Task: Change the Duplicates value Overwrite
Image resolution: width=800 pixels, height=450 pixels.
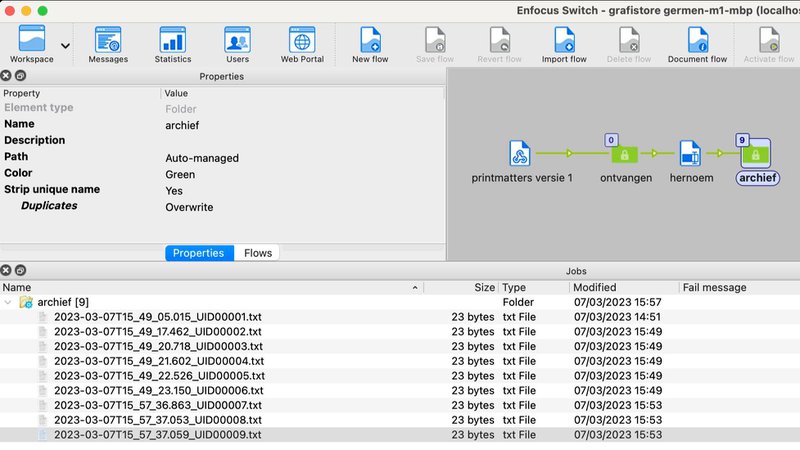Action: click(189, 207)
